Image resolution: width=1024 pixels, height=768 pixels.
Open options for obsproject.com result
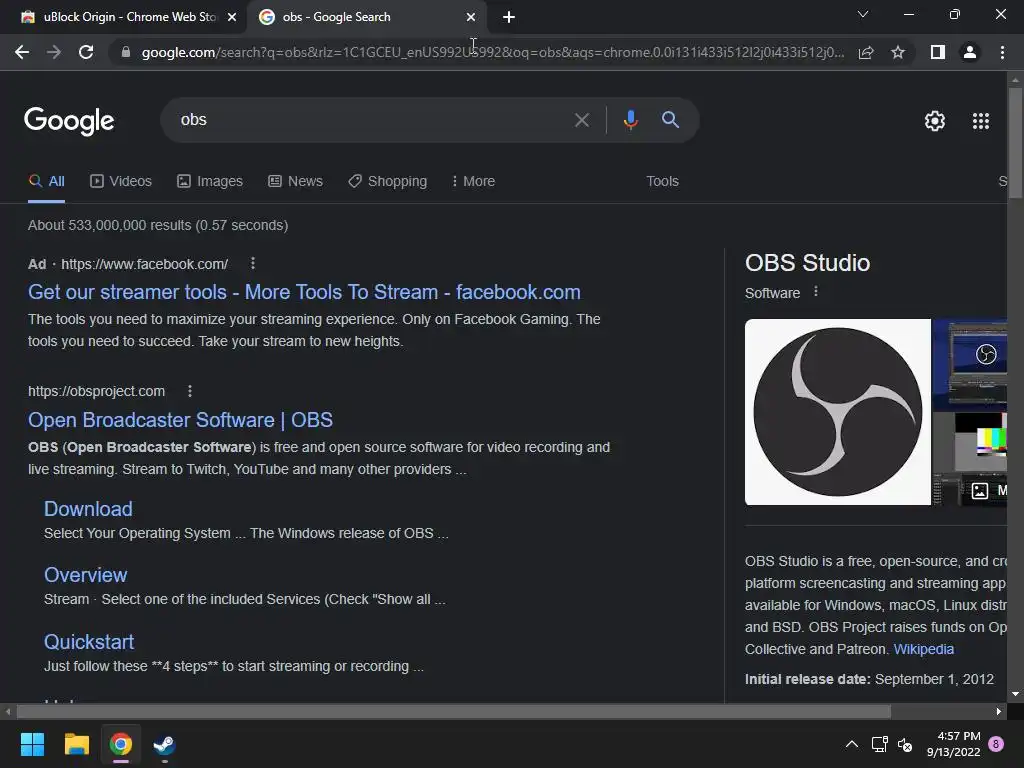pos(189,391)
